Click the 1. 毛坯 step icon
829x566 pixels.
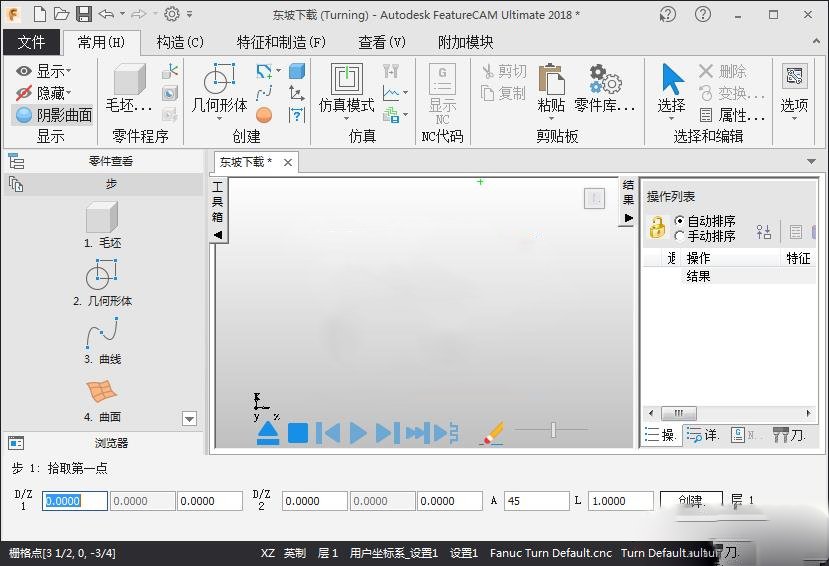[102, 218]
